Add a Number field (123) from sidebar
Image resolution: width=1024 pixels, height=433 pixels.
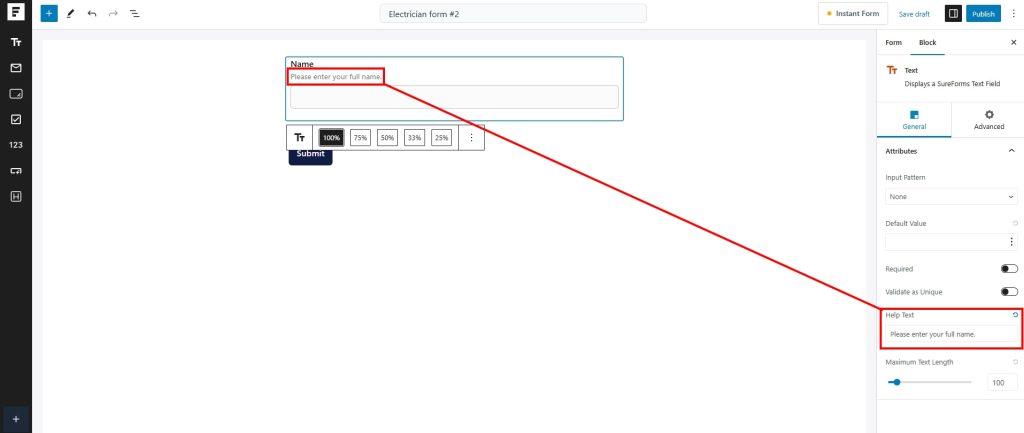click(16, 145)
